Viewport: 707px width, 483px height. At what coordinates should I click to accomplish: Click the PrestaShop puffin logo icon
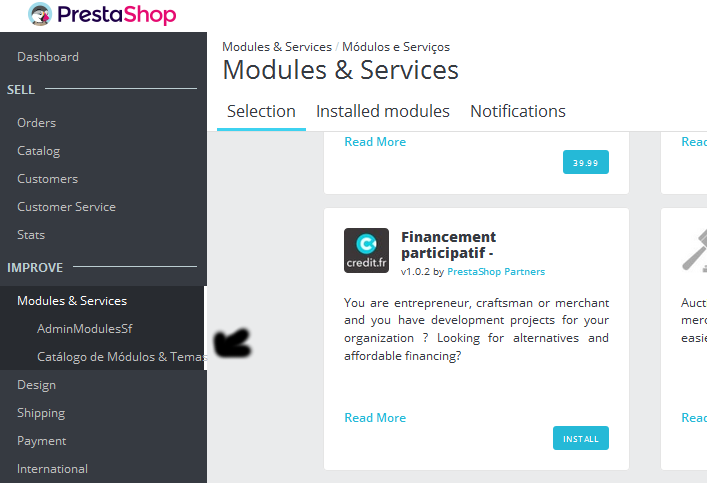pyautogui.click(x=40, y=14)
